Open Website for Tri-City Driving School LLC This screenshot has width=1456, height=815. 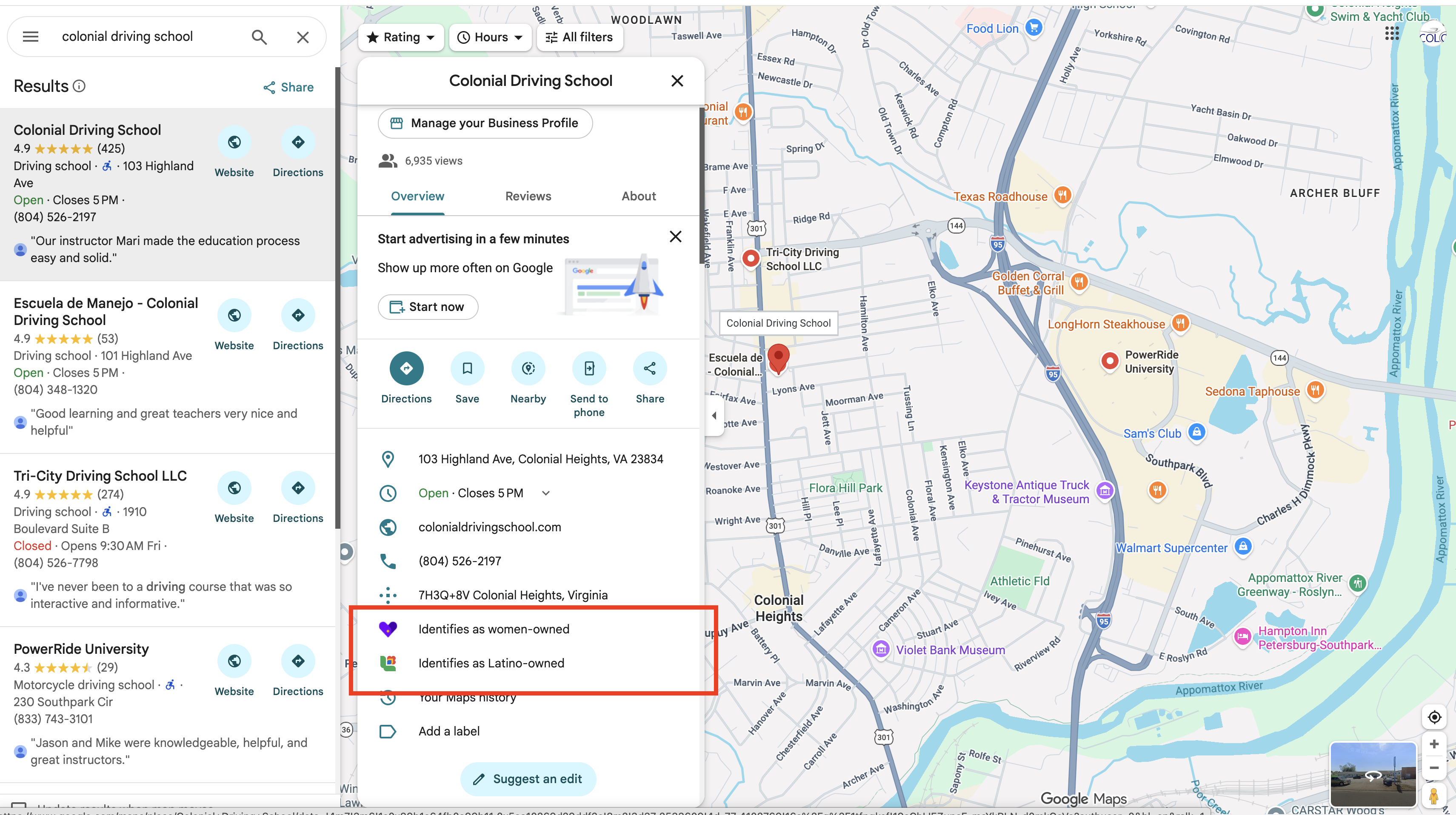point(234,497)
